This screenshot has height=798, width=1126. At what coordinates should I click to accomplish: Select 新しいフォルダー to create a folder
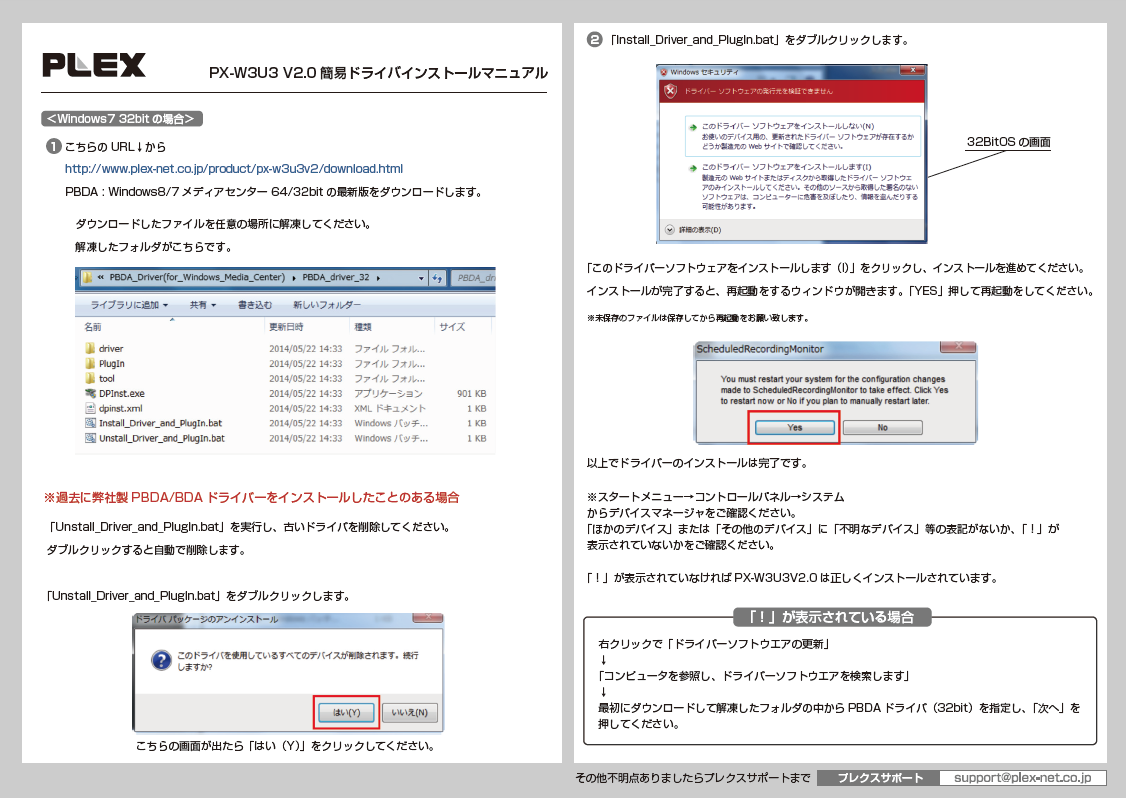coord(325,304)
